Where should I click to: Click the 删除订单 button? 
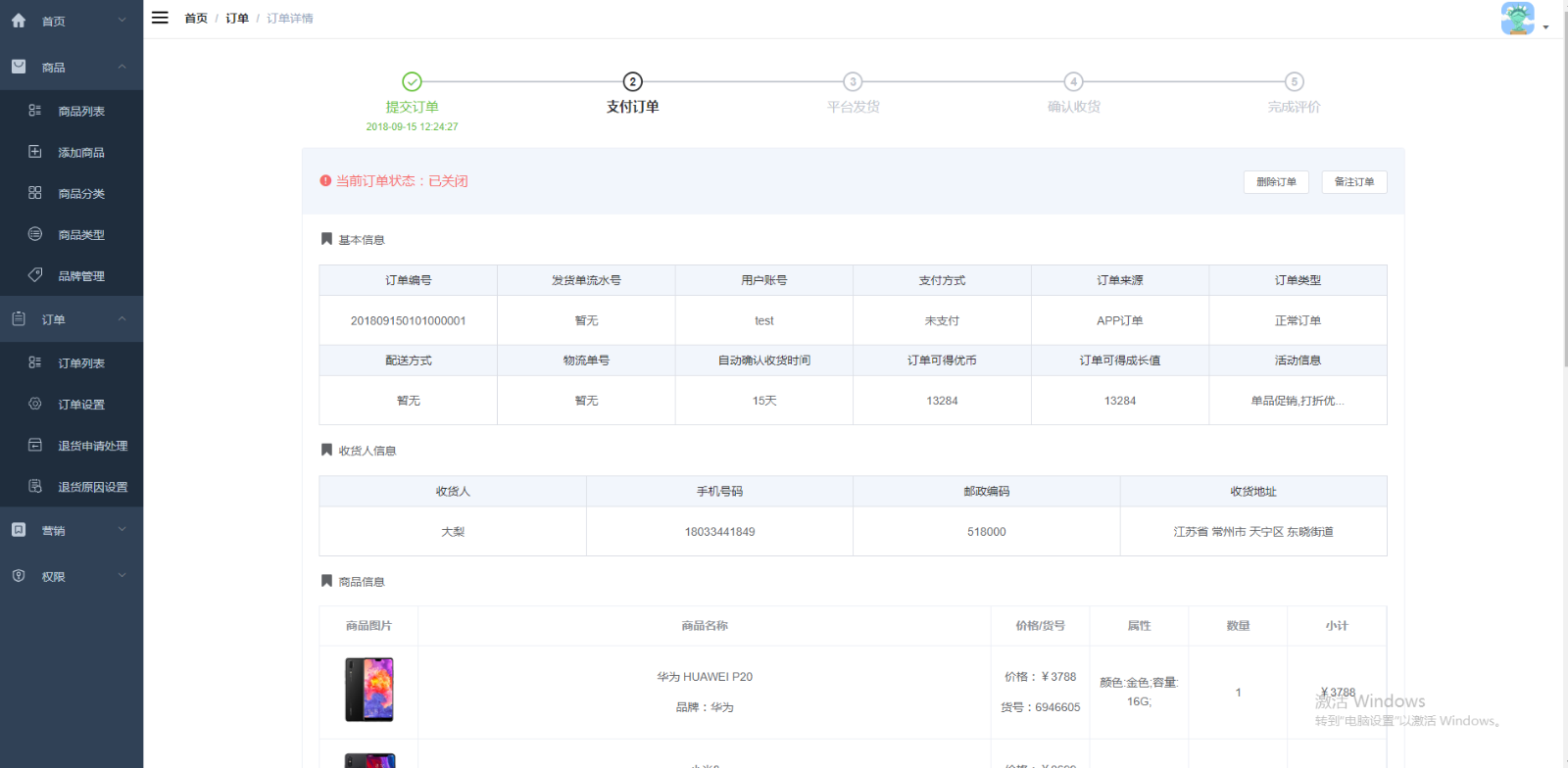pos(1276,182)
